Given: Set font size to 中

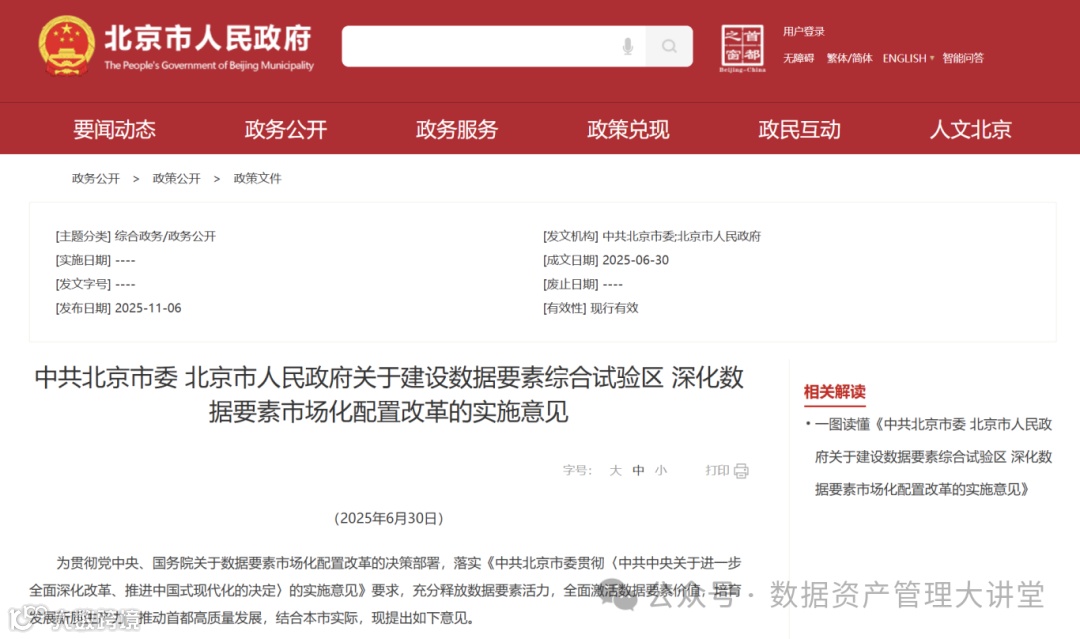Looking at the screenshot, I should pyautogui.click(x=638, y=470).
